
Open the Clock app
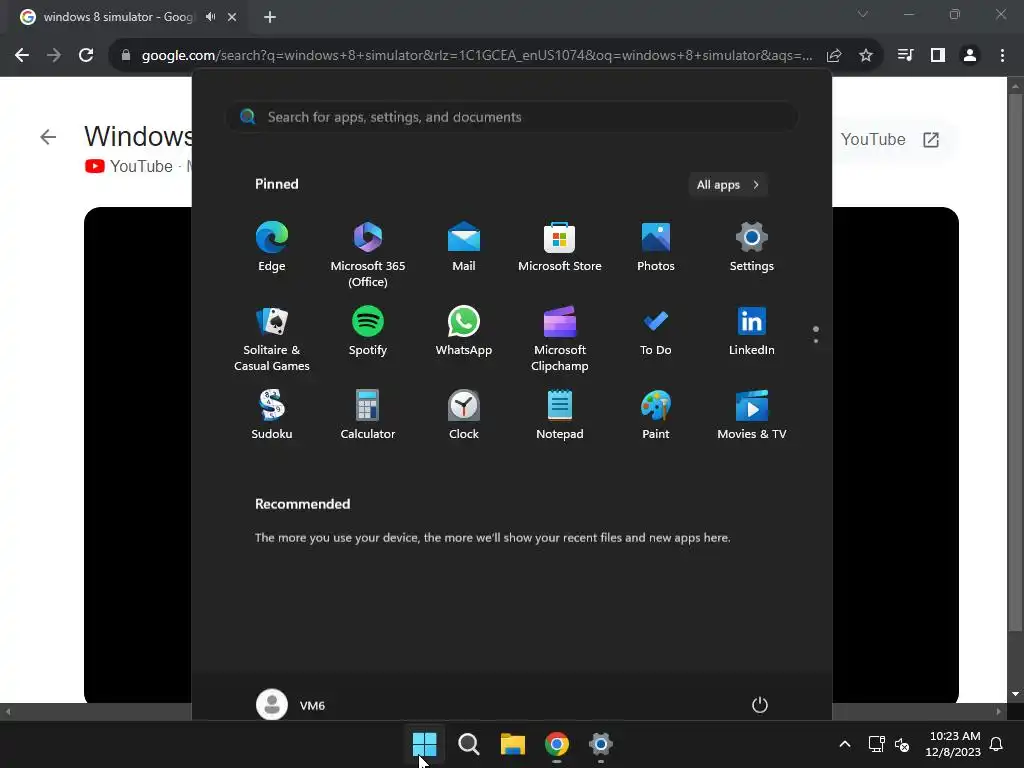tap(464, 415)
